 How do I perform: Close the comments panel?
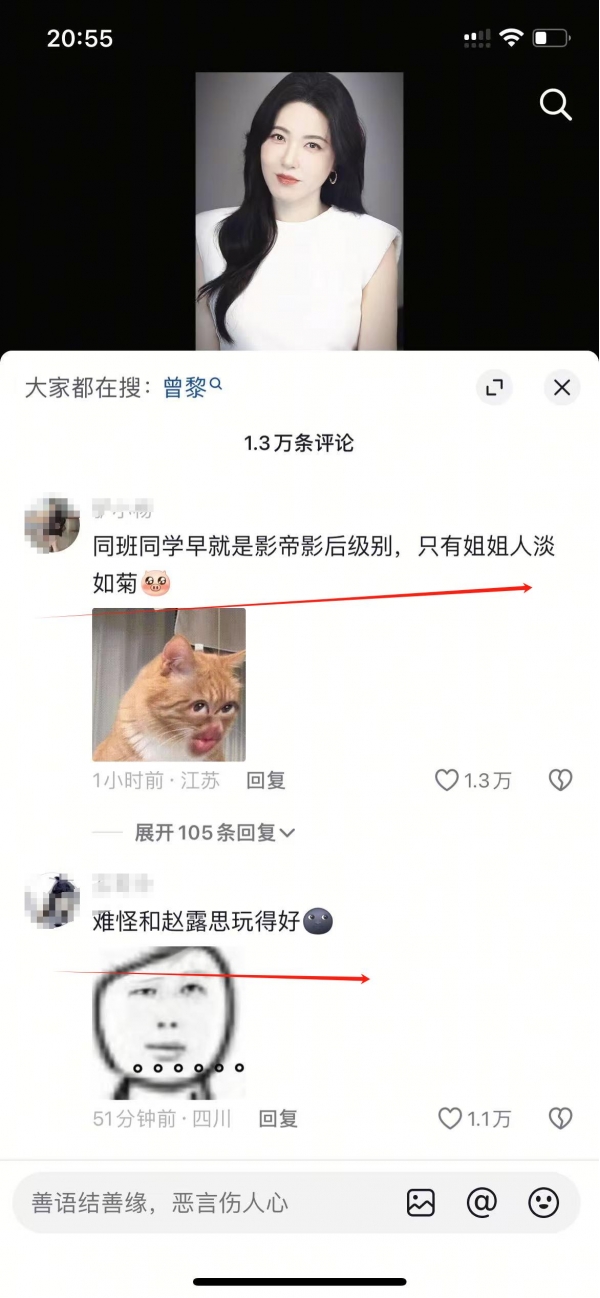pos(562,388)
